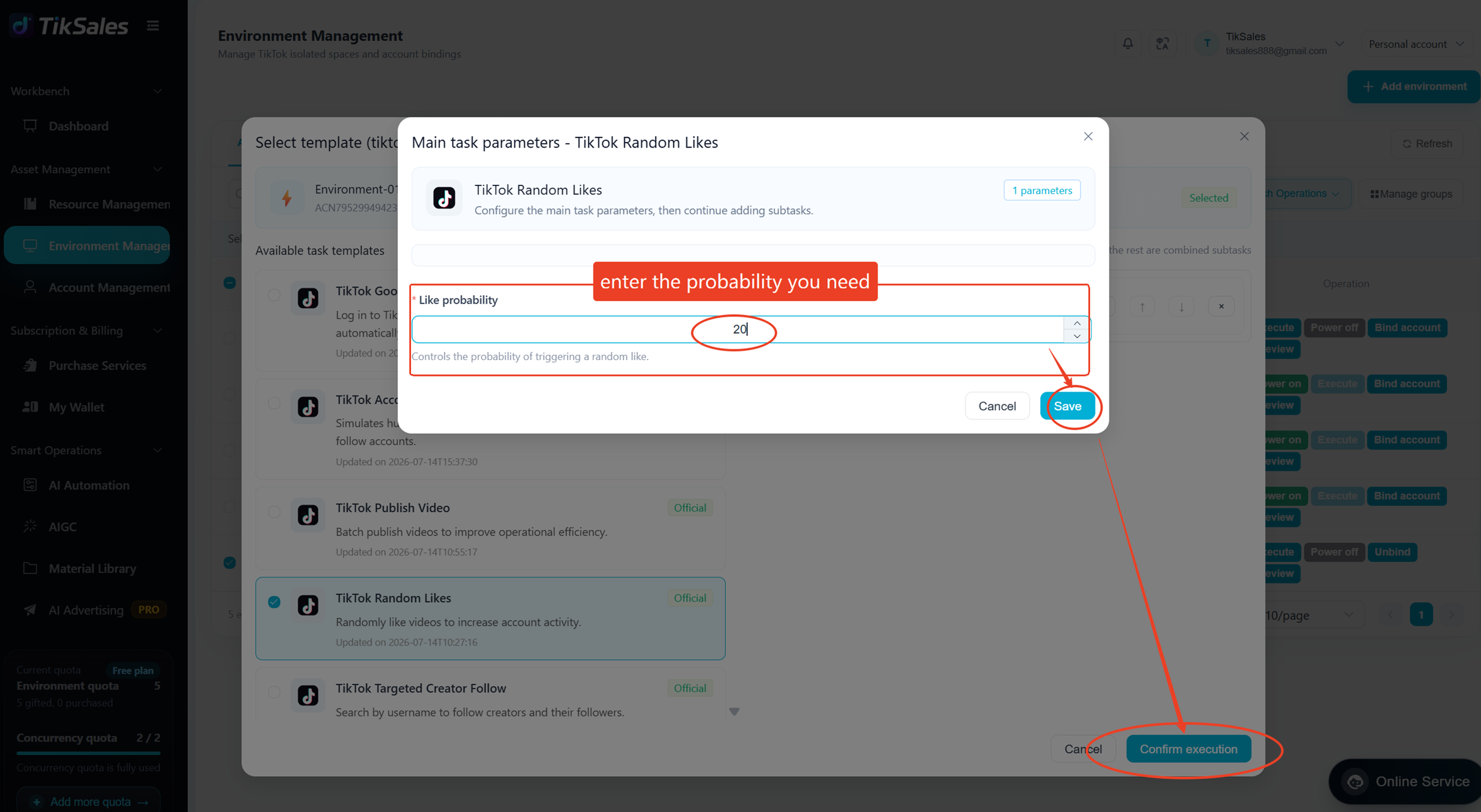Screen dimensions: 1481x812
Task: Increase Like probability with up stepper arrow
Action: pyautogui.click(x=1077, y=323)
